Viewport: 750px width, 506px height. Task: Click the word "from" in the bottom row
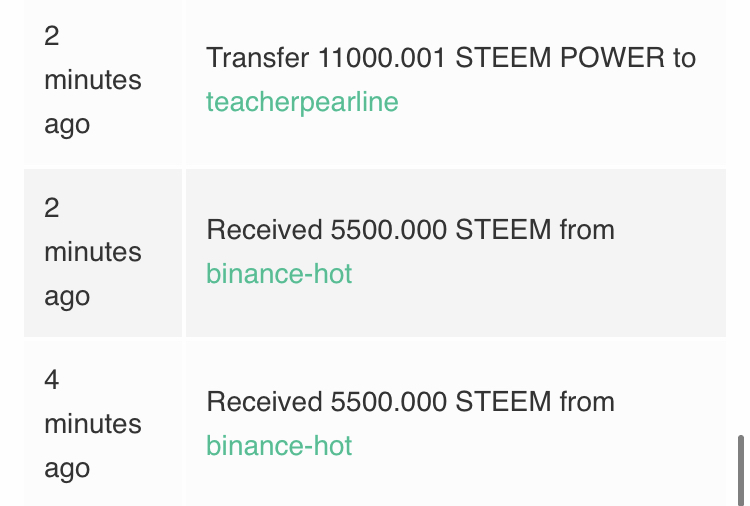[x=587, y=402]
